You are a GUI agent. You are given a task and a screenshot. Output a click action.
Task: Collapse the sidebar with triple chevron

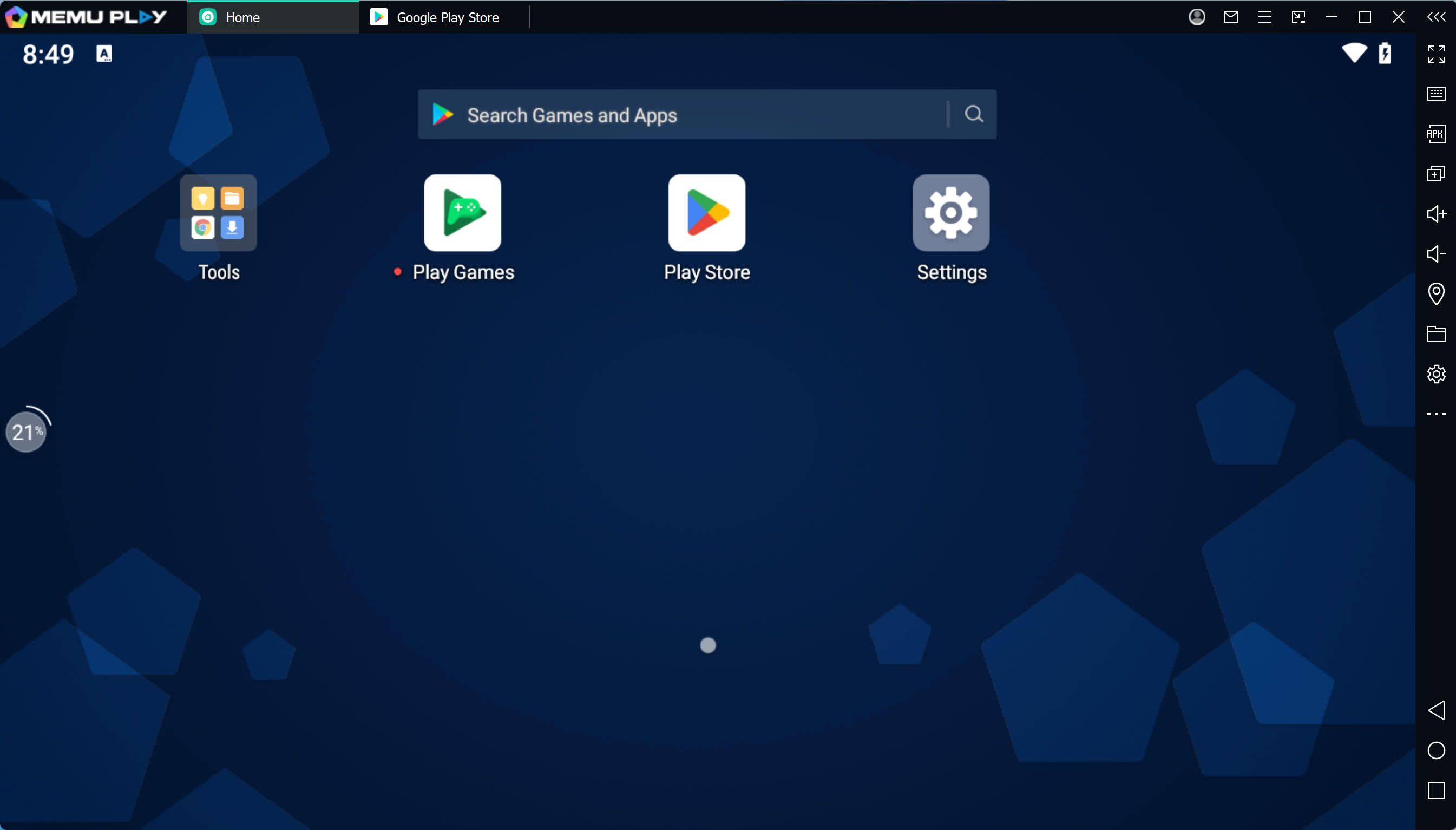tap(1435, 17)
